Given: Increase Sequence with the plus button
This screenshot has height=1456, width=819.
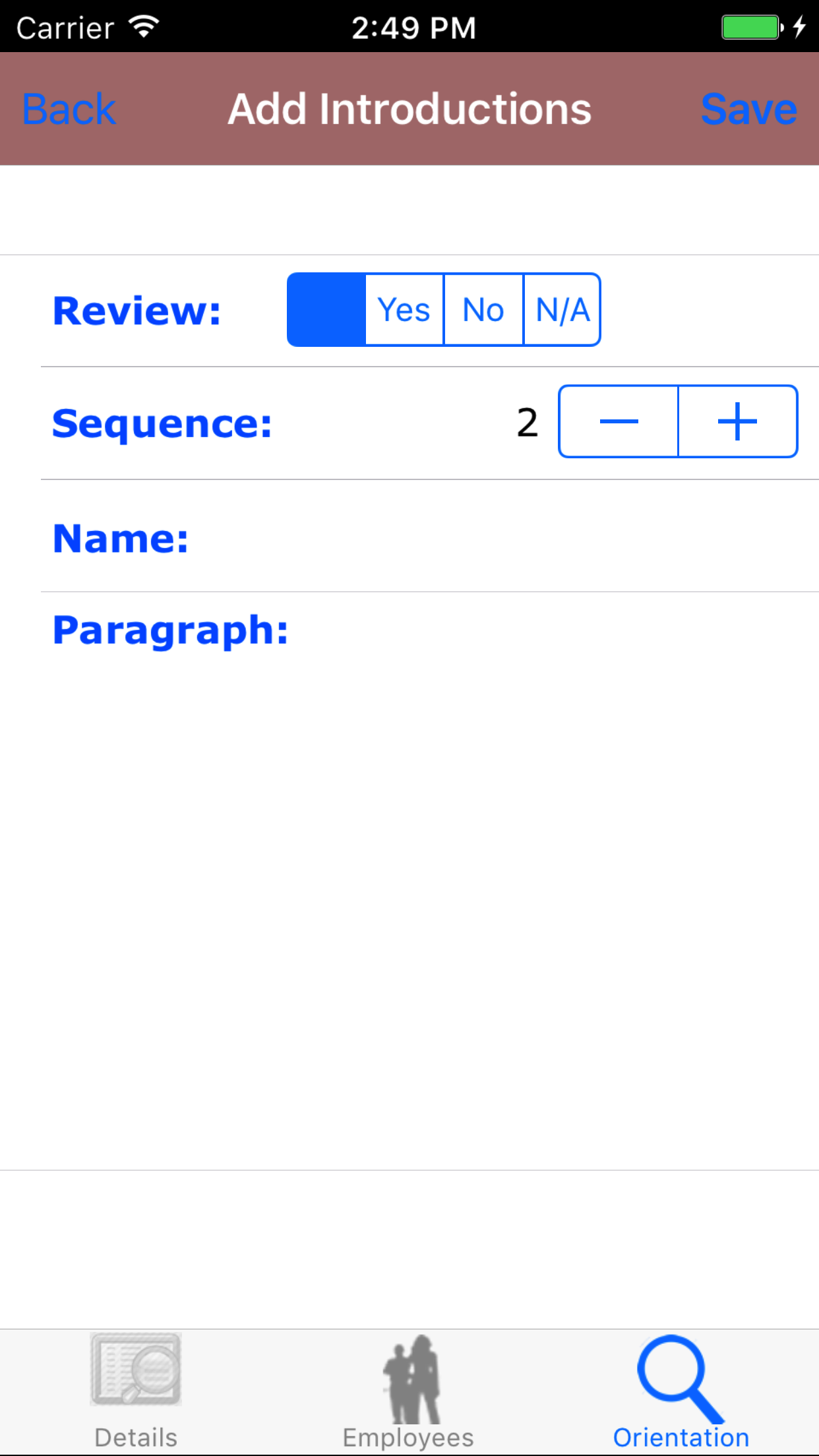Looking at the screenshot, I should click(737, 421).
